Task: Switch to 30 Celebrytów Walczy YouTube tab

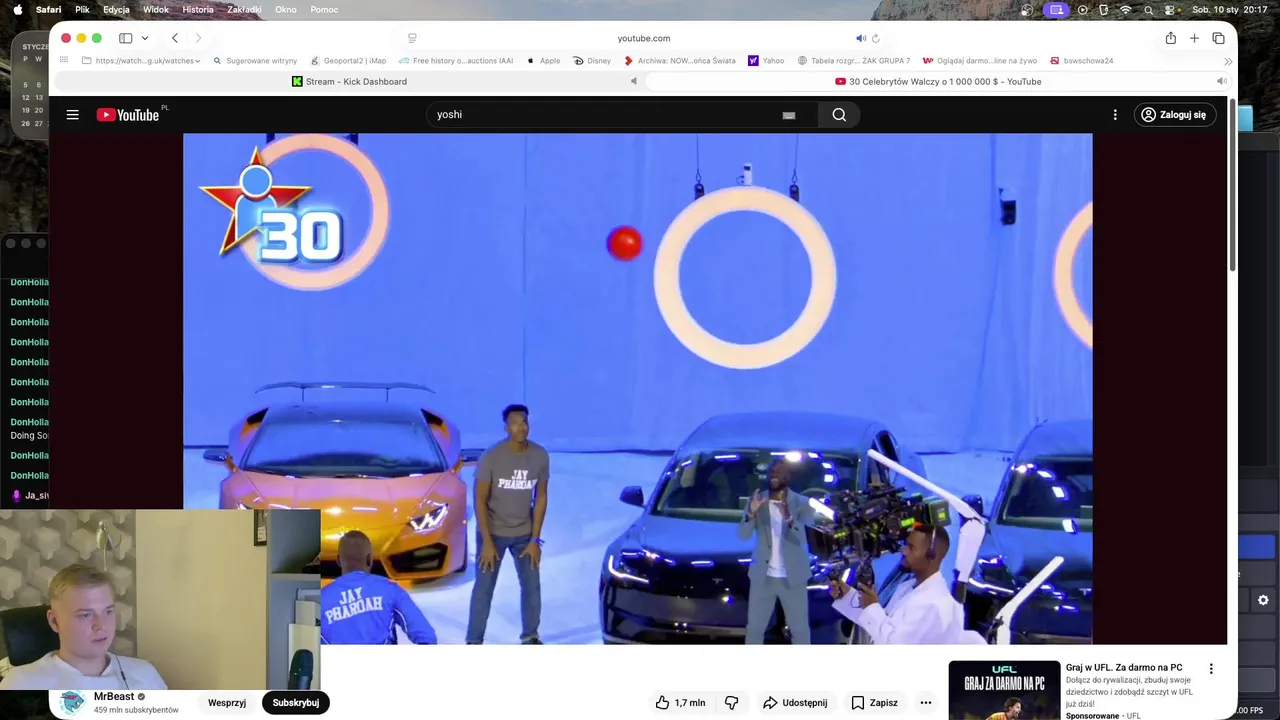Action: [x=938, y=82]
